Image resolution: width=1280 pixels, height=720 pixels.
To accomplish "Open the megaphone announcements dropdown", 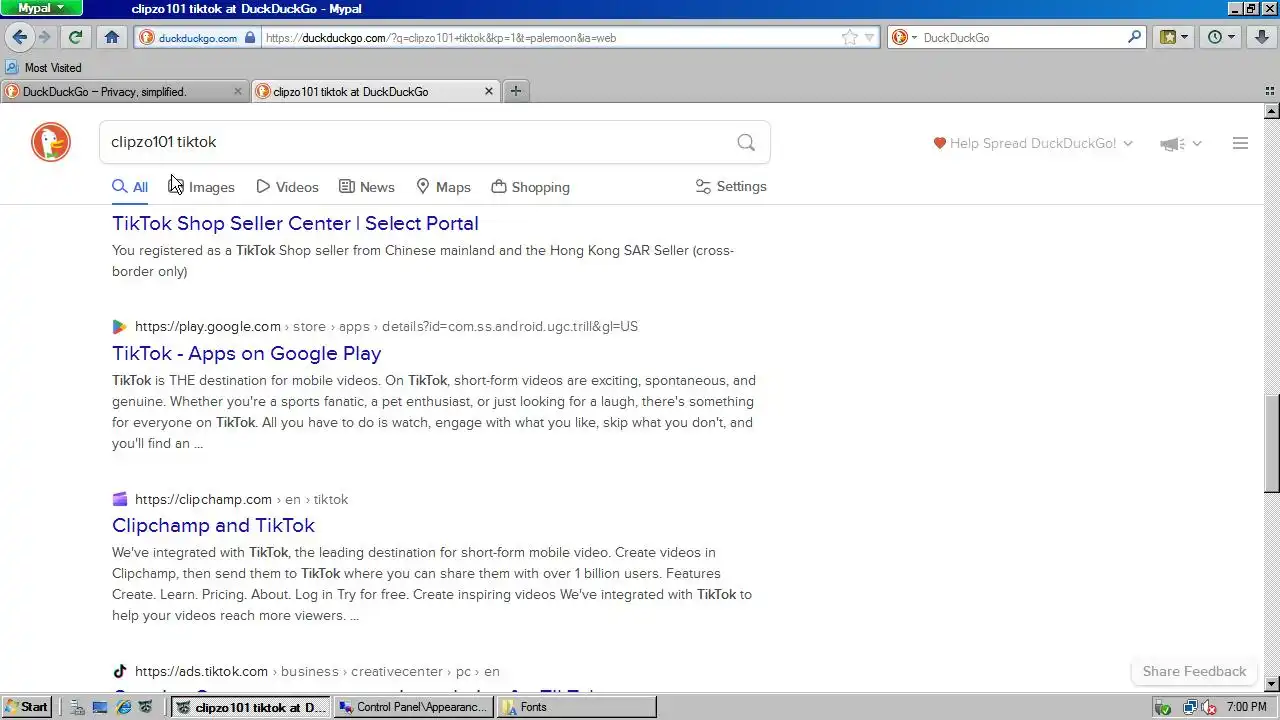I will (1180, 143).
